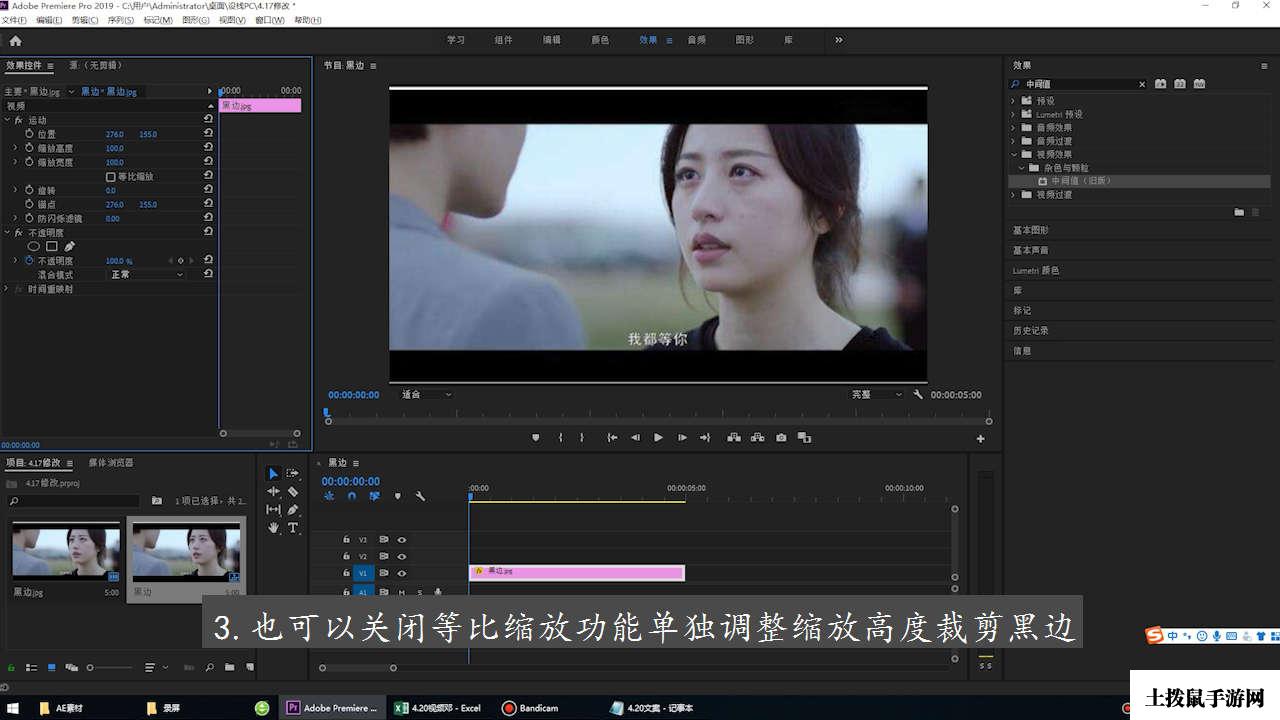Open timeline settings wrench icon
The image size is (1280, 720).
coord(420,496)
